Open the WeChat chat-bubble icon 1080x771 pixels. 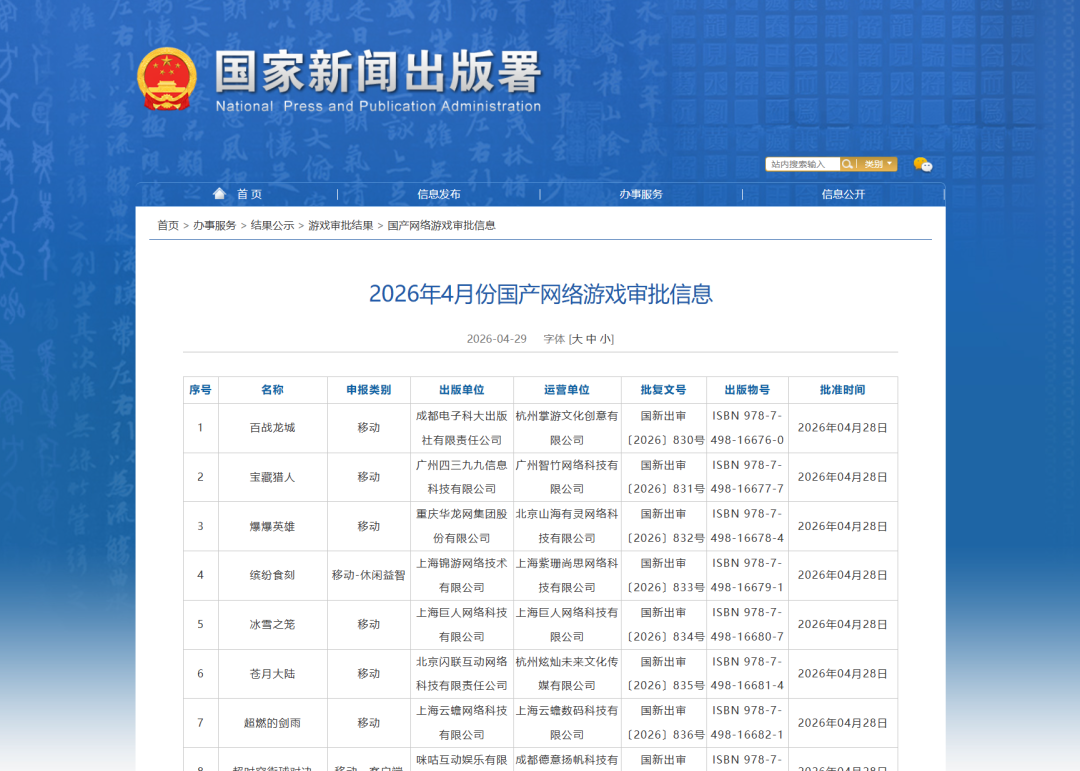tap(923, 165)
